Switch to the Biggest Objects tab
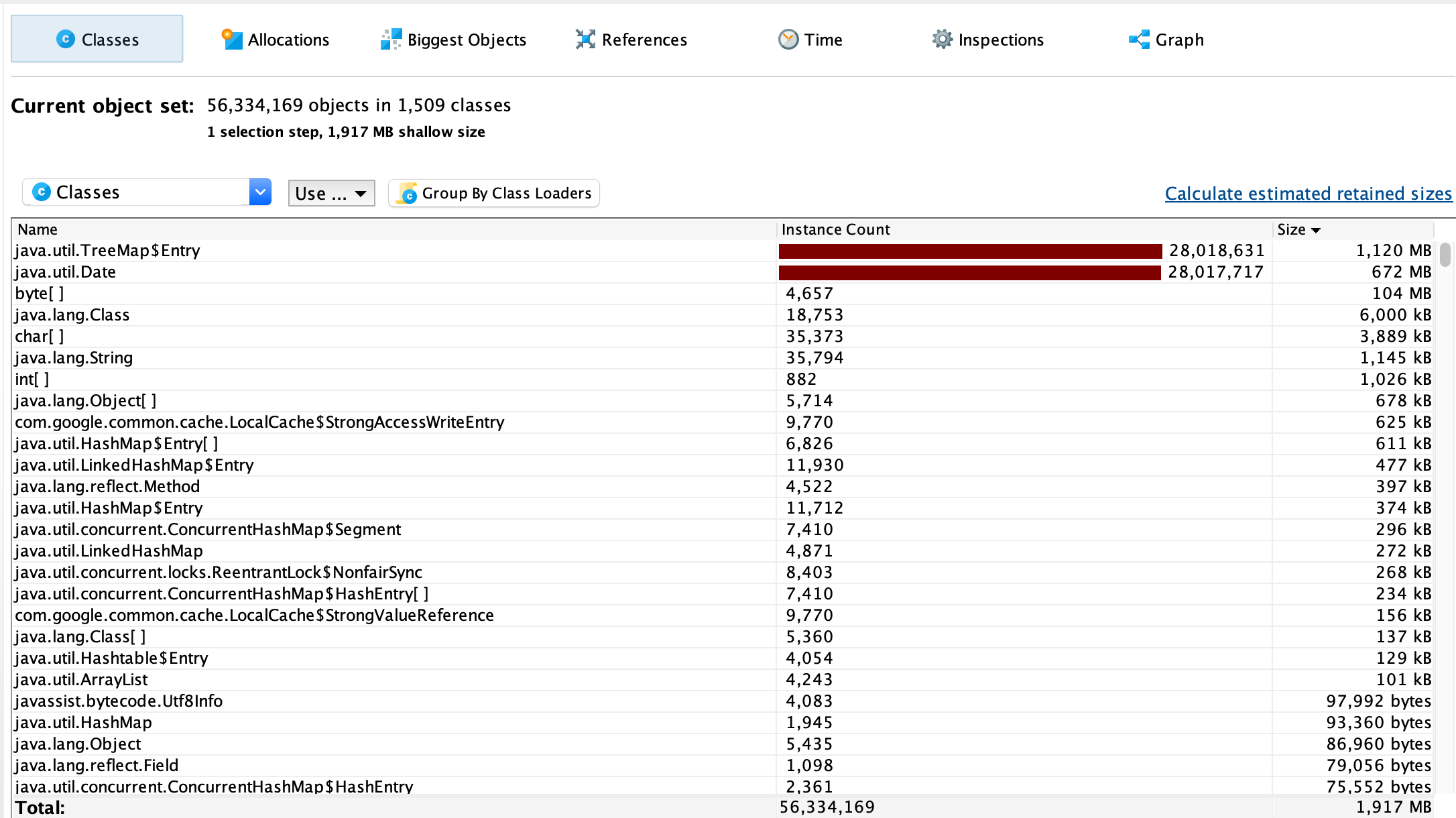Viewport: 1456px width, 818px height. (467, 40)
